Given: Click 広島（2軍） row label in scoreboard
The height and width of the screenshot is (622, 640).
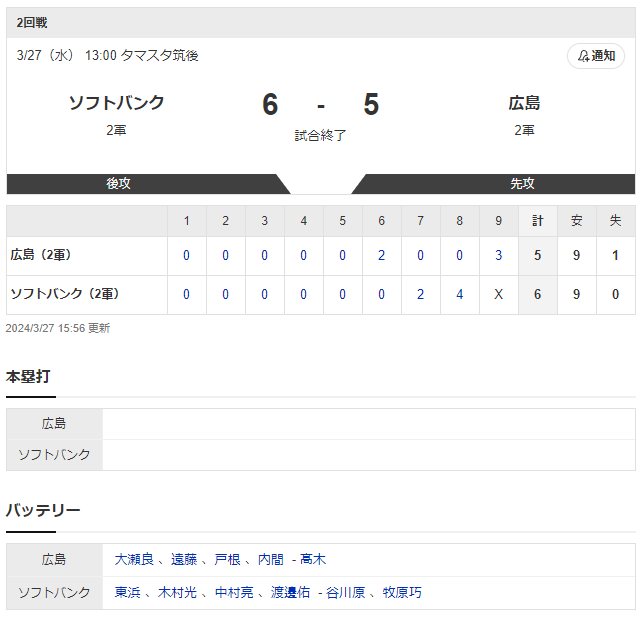Looking at the screenshot, I should pyautogui.click(x=41, y=255).
